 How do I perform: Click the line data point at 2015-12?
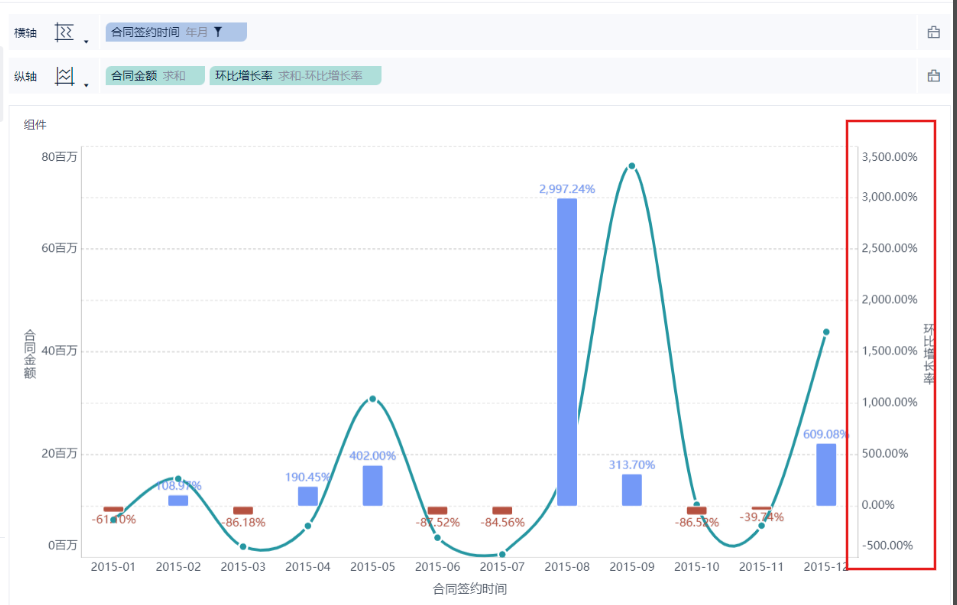pos(826,332)
